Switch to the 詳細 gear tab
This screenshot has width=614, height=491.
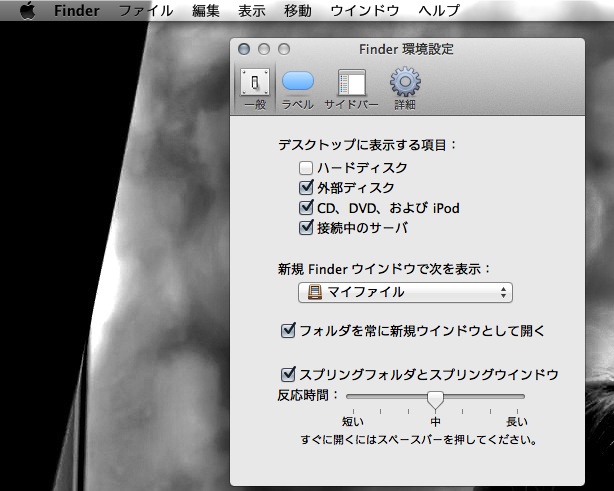coord(405,88)
